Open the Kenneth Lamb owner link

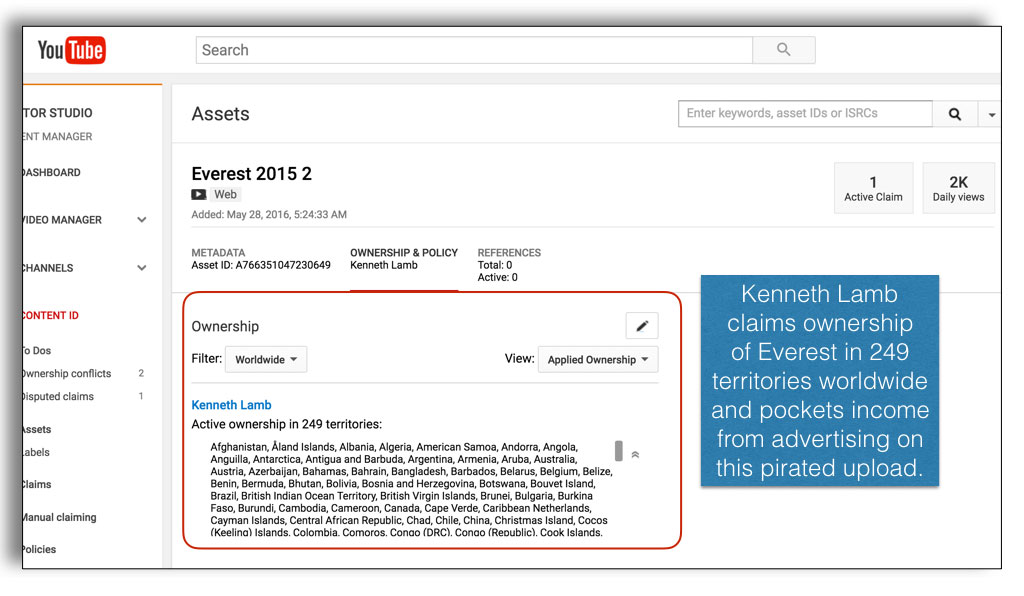[231, 405]
